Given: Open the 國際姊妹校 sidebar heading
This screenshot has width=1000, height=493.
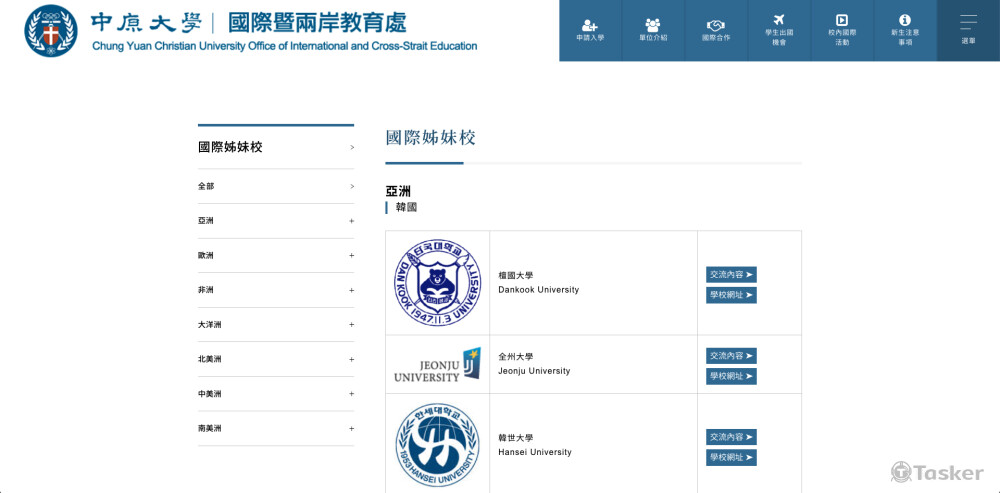Looking at the screenshot, I should 230,147.
